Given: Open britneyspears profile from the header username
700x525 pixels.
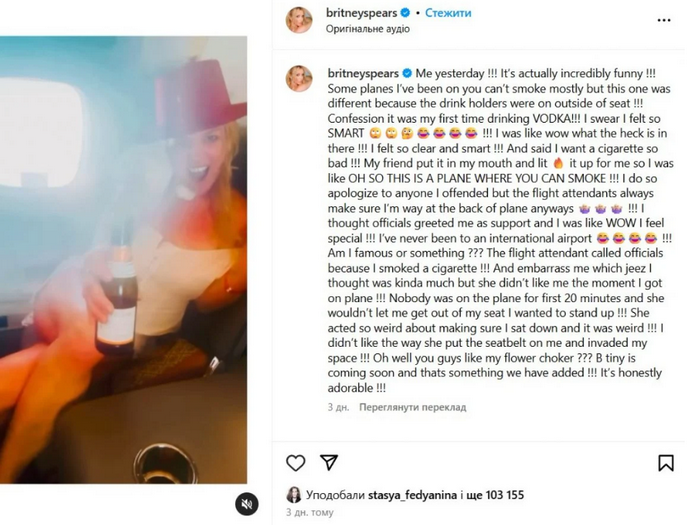Looking at the screenshot, I should [x=361, y=13].
